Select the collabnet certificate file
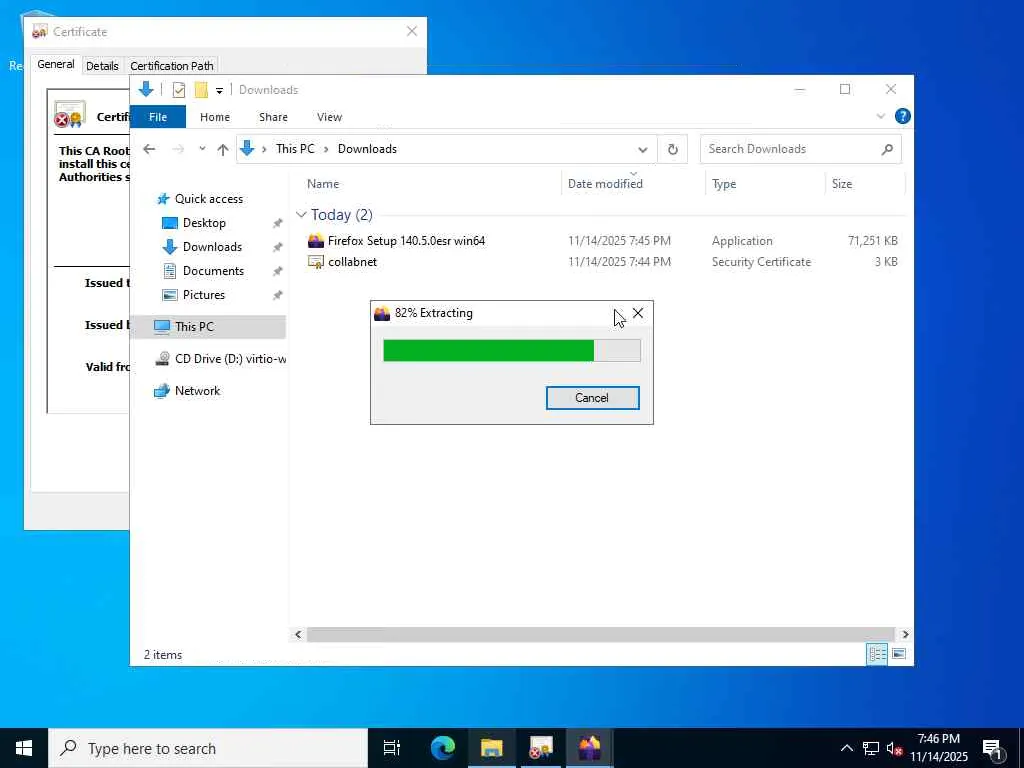 (x=352, y=262)
